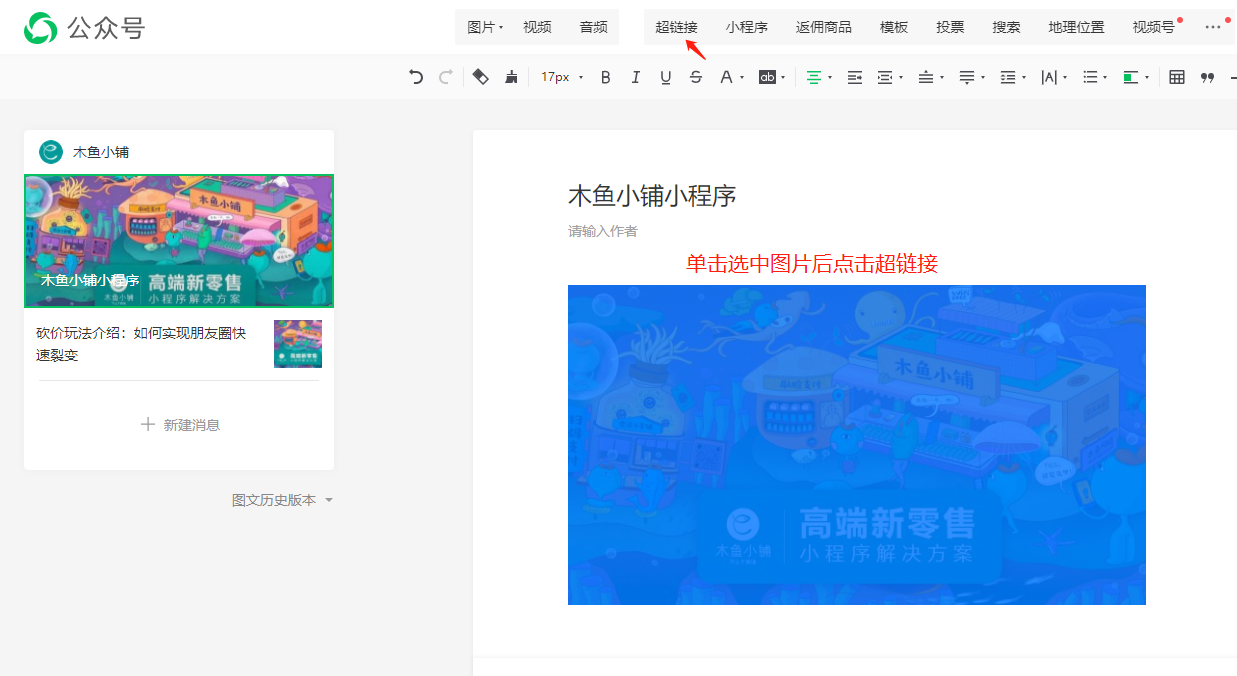Click the 木鱼小铺 account name
Image resolution: width=1237 pixels, height=676 pixels.
101,152
